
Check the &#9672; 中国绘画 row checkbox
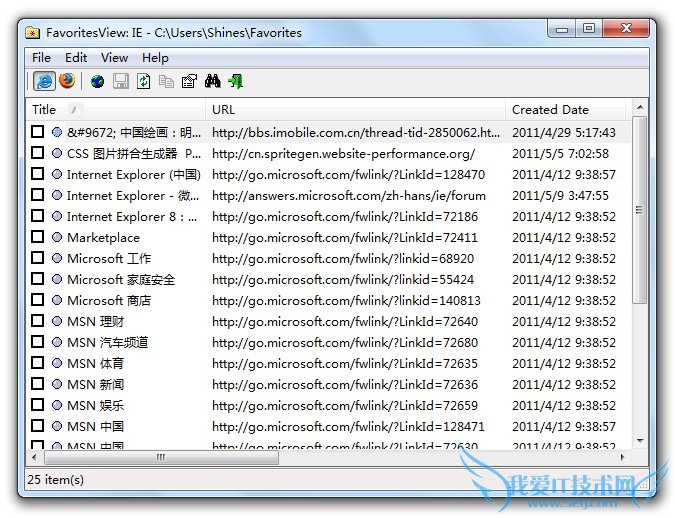point(37,131)
